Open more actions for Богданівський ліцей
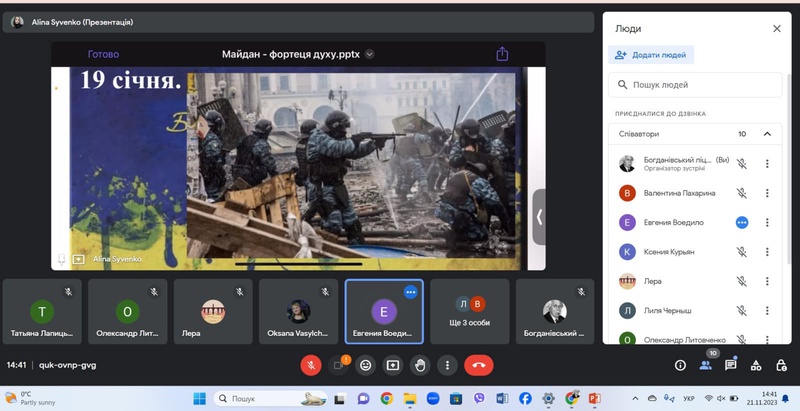800x411 pixels. click(x=767, y=164)
